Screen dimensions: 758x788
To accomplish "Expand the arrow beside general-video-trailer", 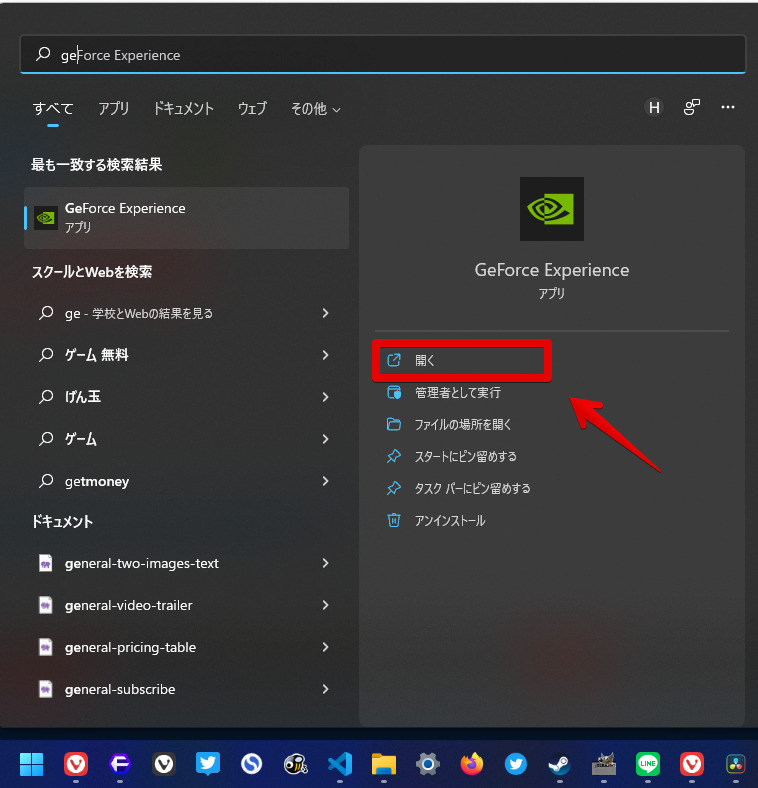I will [325, 605].
